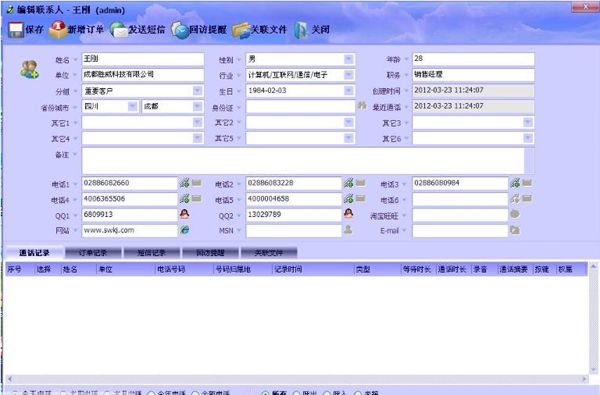This screenshot has width=600, height=395.
Task: Expand city dropdown showing 成都
Action: click(197, 106)
